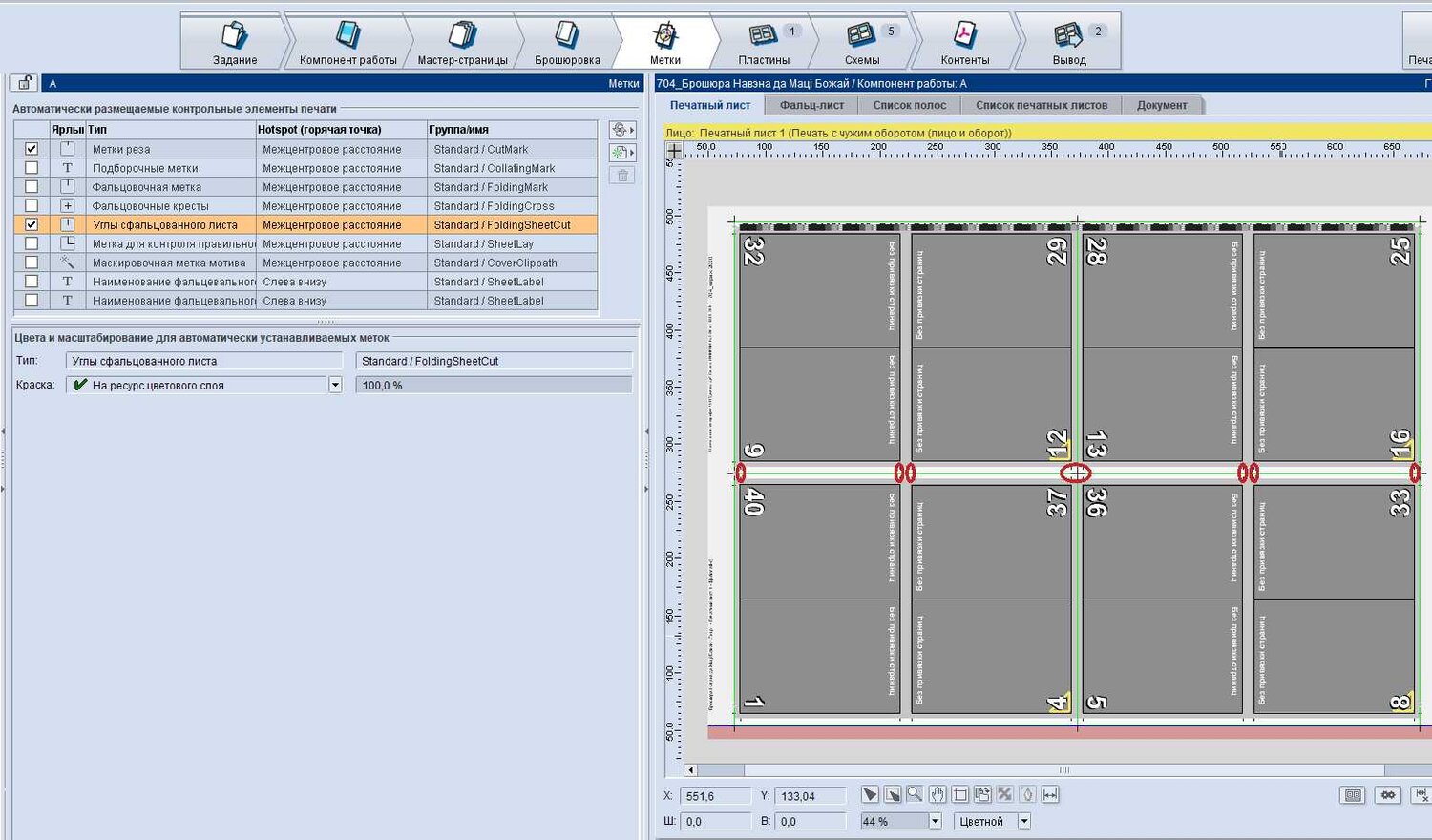
Task: Uncheck the Углы сфальцованного листа checkbox
Action: pyautogui.click(x=32, y=225)
